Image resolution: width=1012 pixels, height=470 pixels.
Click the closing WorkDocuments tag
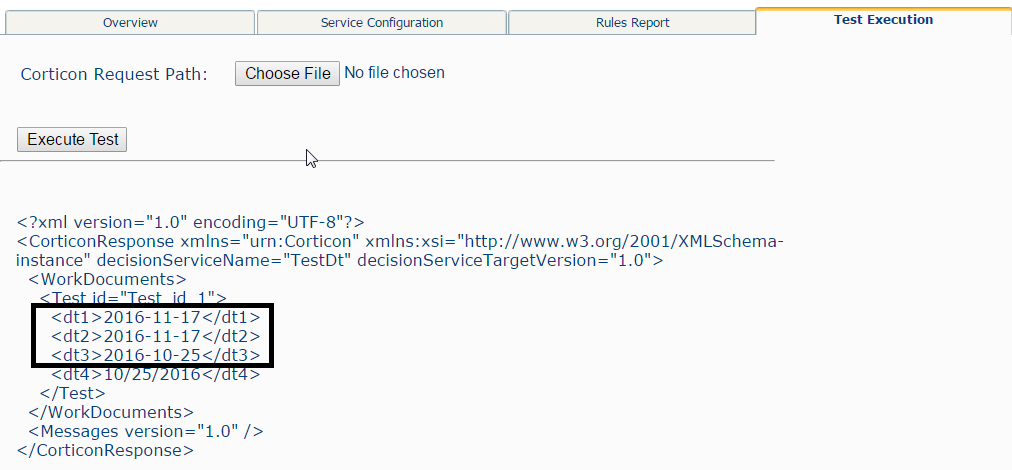[111, 412]
